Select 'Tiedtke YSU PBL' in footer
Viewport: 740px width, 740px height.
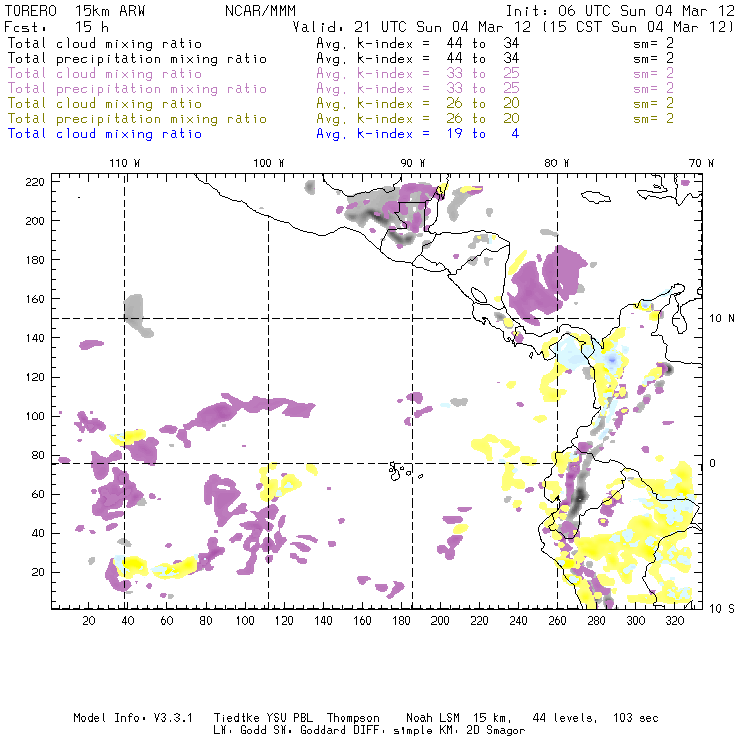coord(263,718)
